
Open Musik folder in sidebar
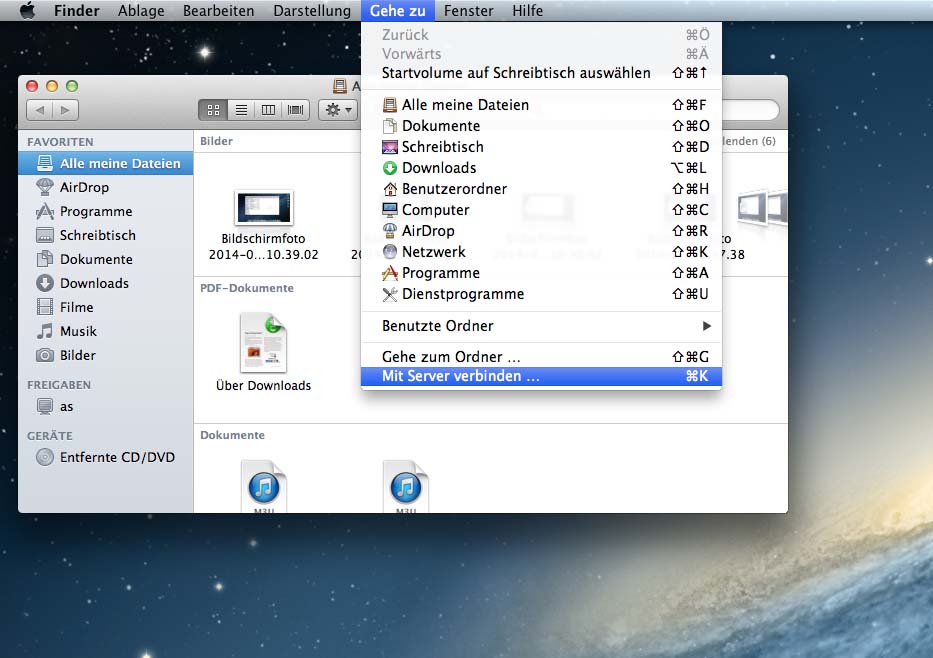(78, 331)
